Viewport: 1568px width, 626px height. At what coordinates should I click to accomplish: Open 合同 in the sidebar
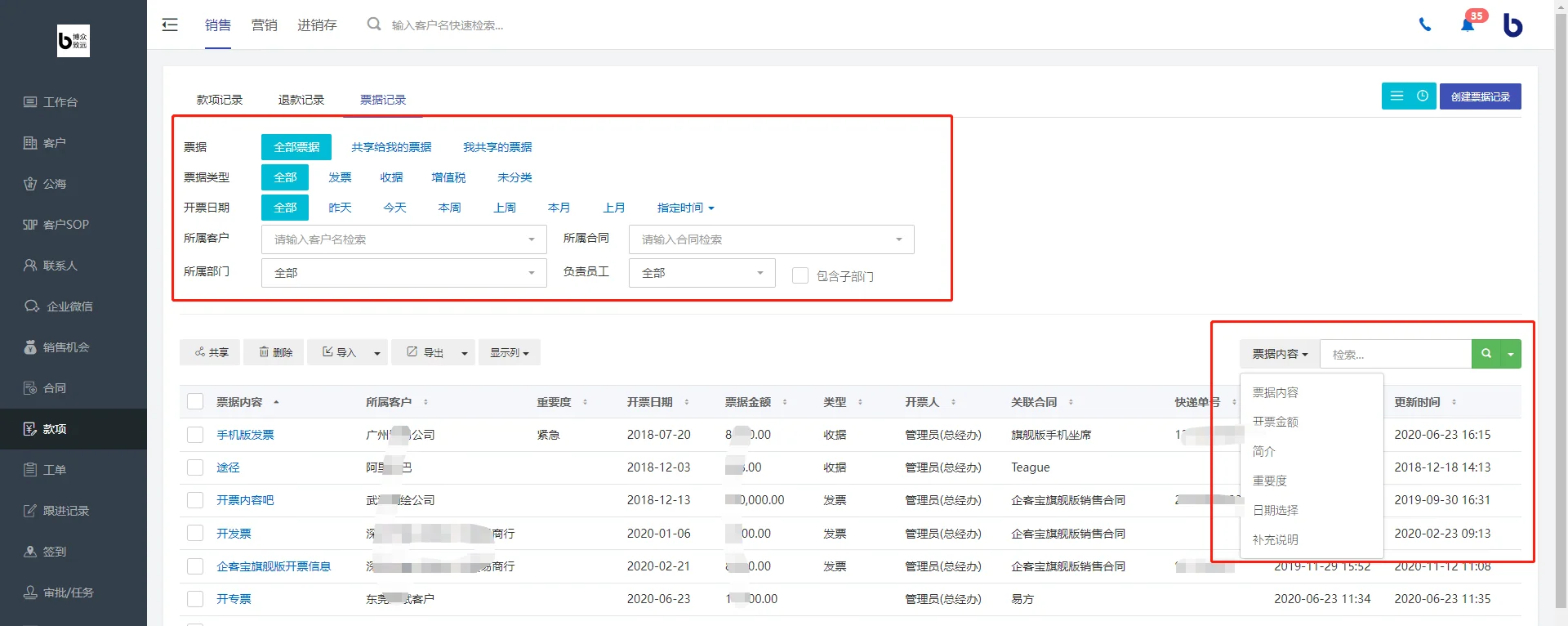[x=73, y=388]
